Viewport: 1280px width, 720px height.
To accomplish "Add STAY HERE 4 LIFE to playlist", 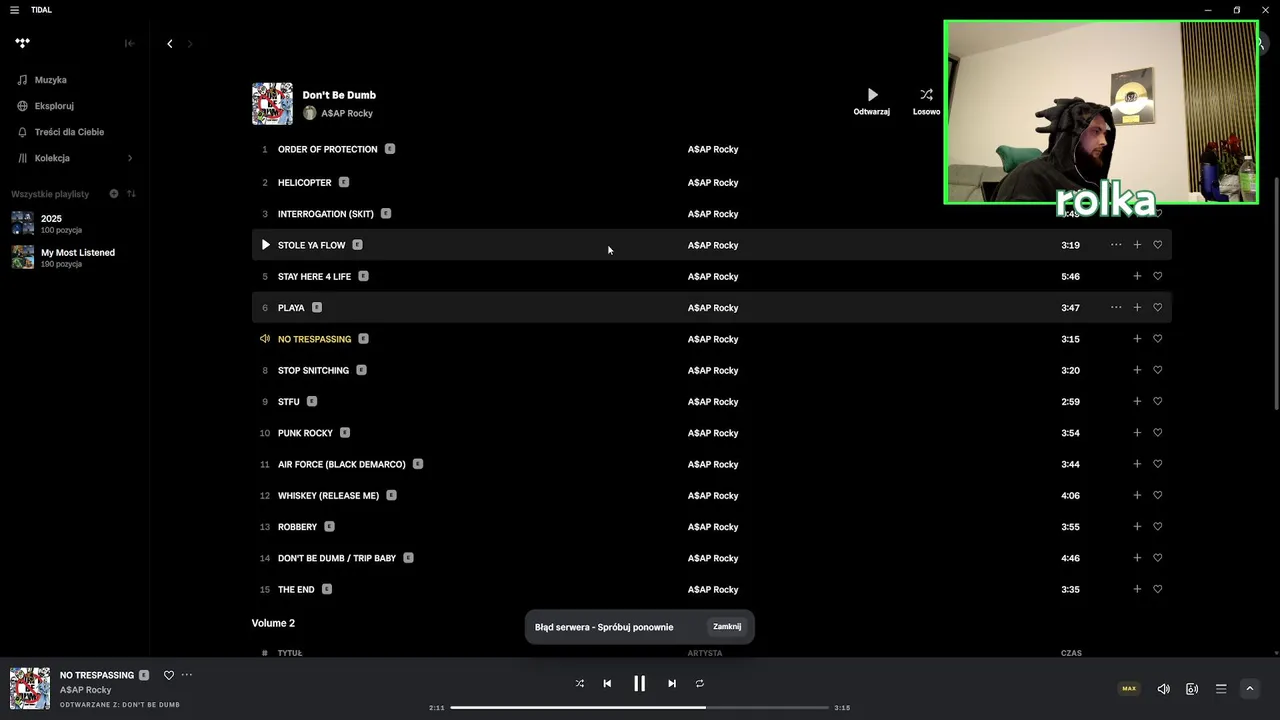I will click(1137, 276).
